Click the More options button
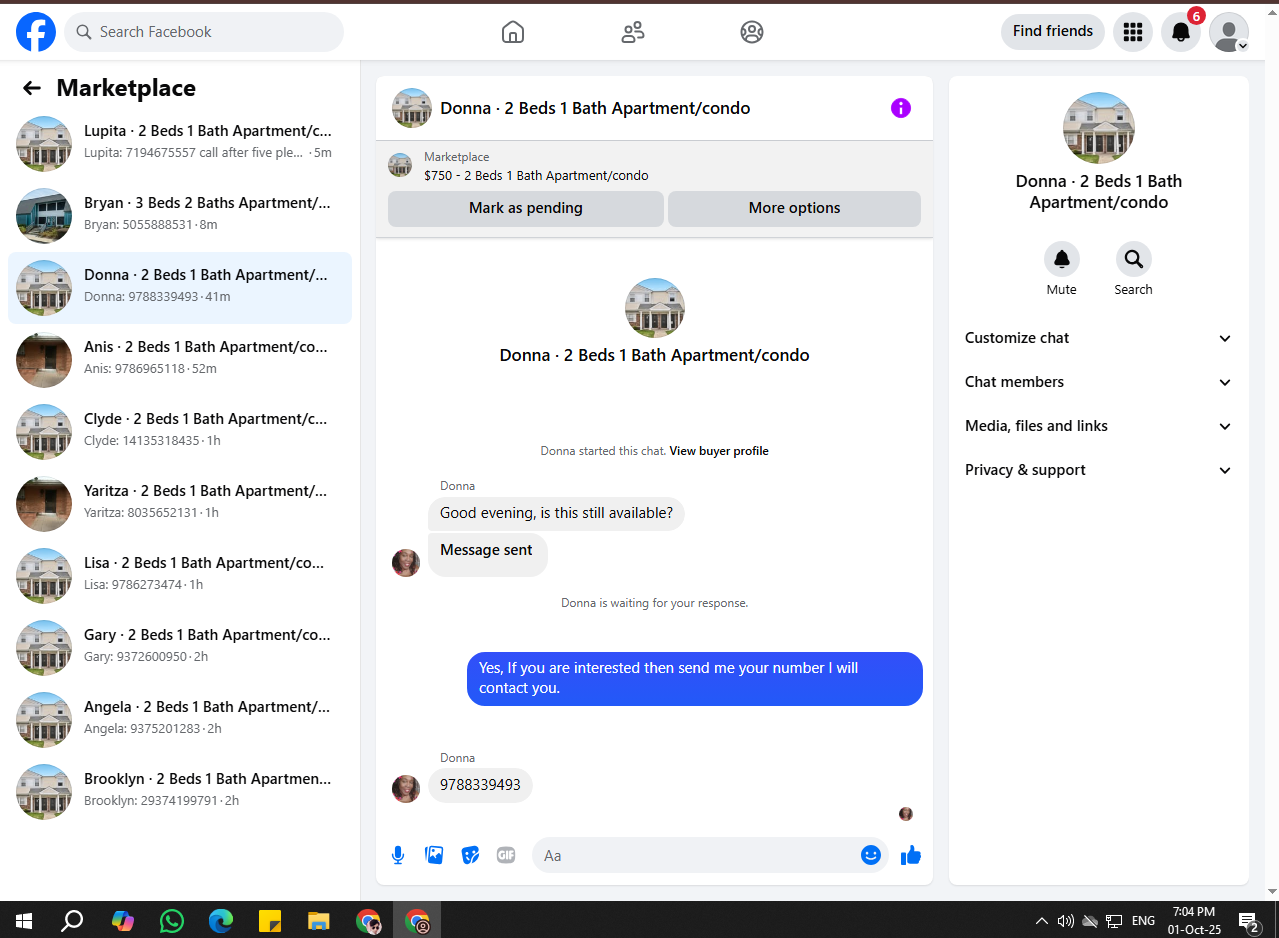This screenshot has width=1279, height=938. 794,209
